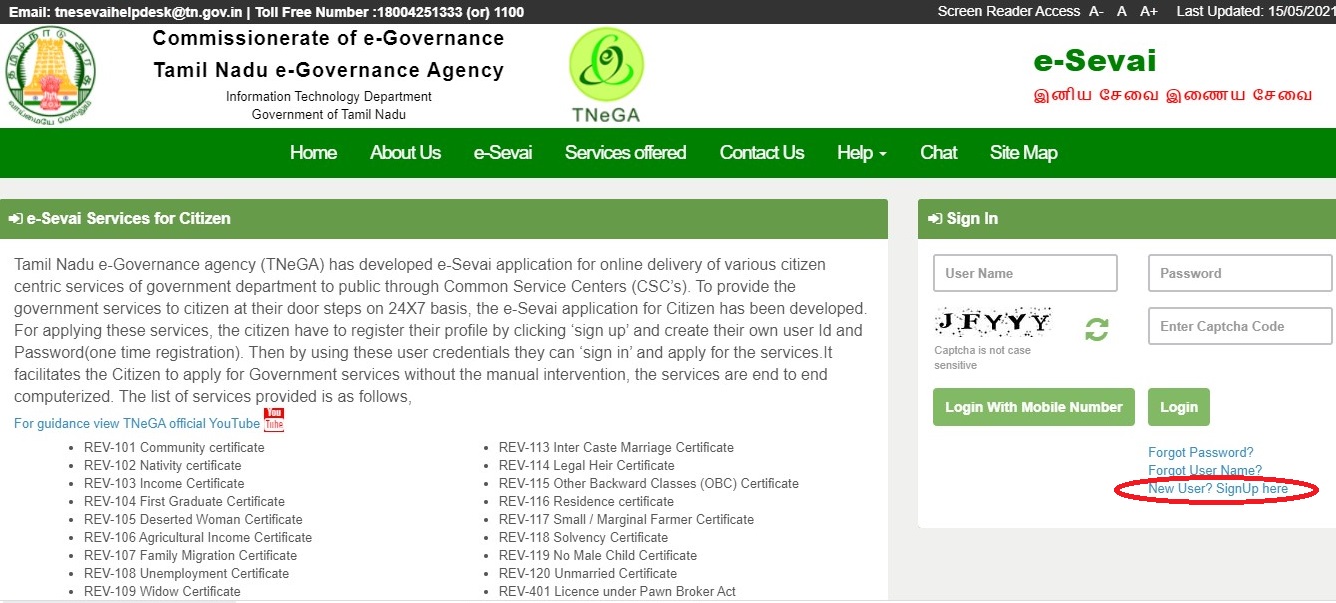Select REV-106 Agricultural Income Certificate
This screenshot has width=1336, height=603.
pyautogui.click(x=198, y=538)
